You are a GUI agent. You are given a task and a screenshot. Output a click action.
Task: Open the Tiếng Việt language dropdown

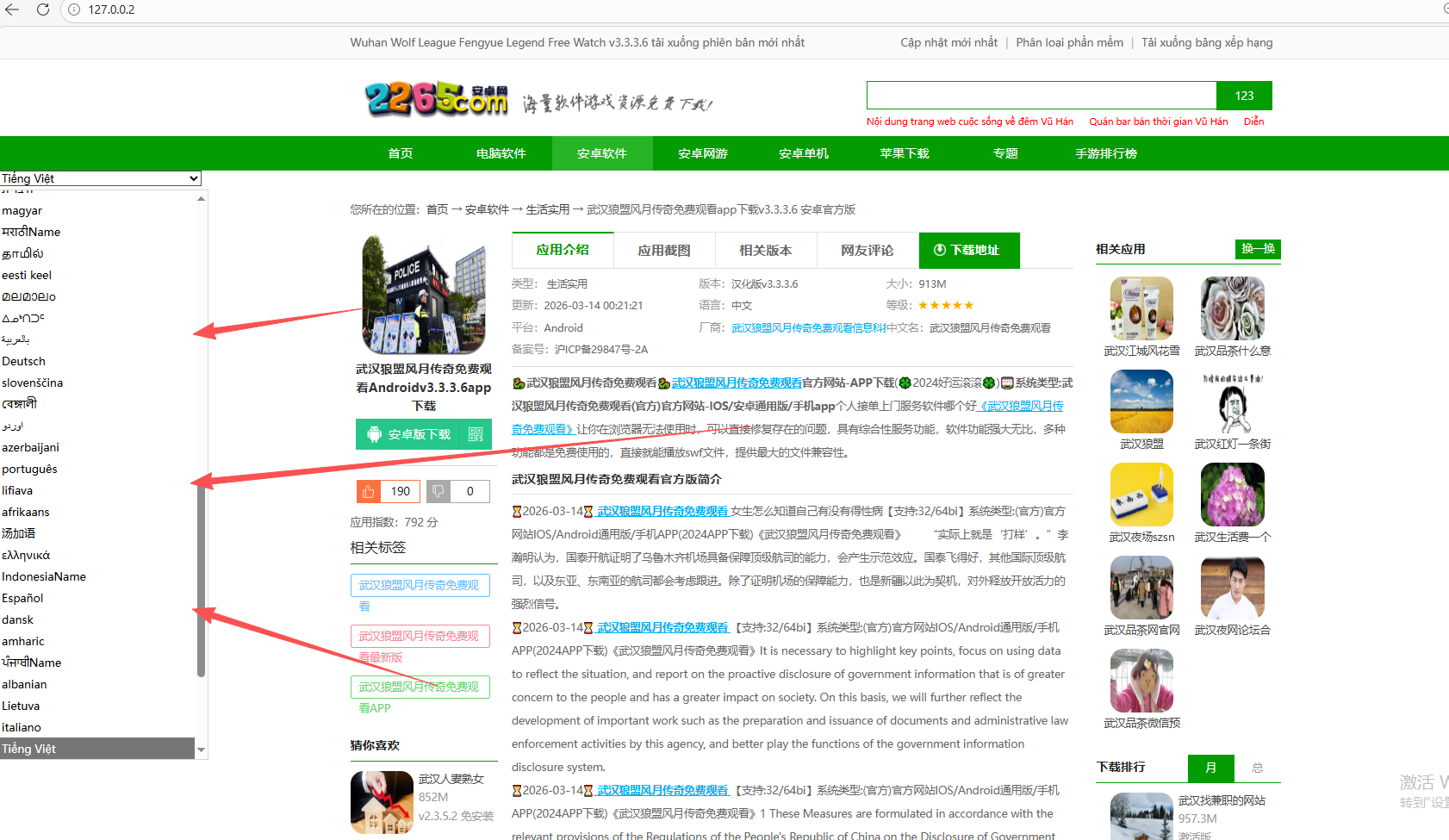point(100,178)
